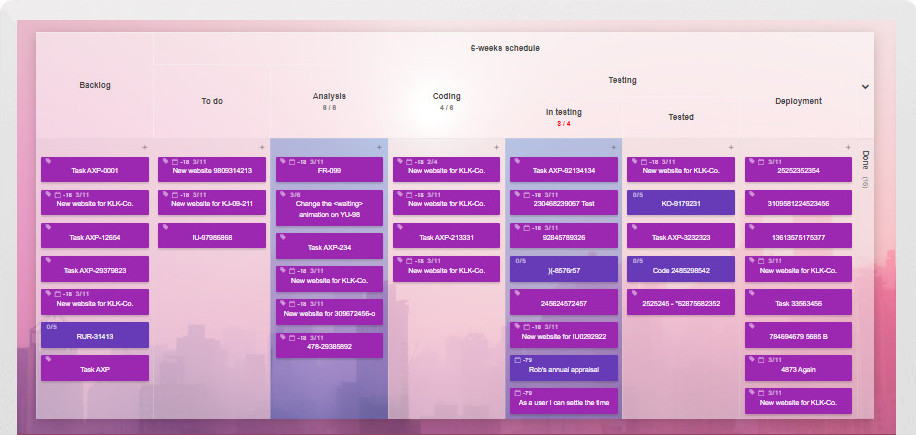Screen dimensions: 916x435
Task: Click the calendar icon on 4873 Again card
Action: pyautogui.click(x=761, y=360)
